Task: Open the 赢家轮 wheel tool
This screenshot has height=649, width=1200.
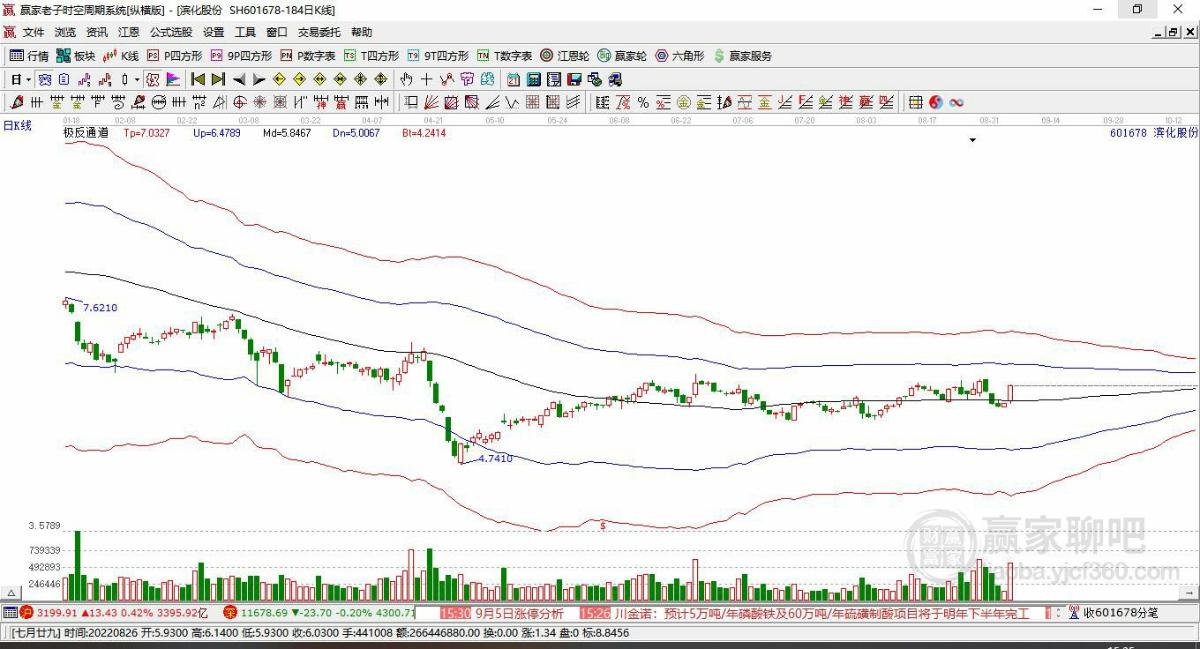Action: 623,56
